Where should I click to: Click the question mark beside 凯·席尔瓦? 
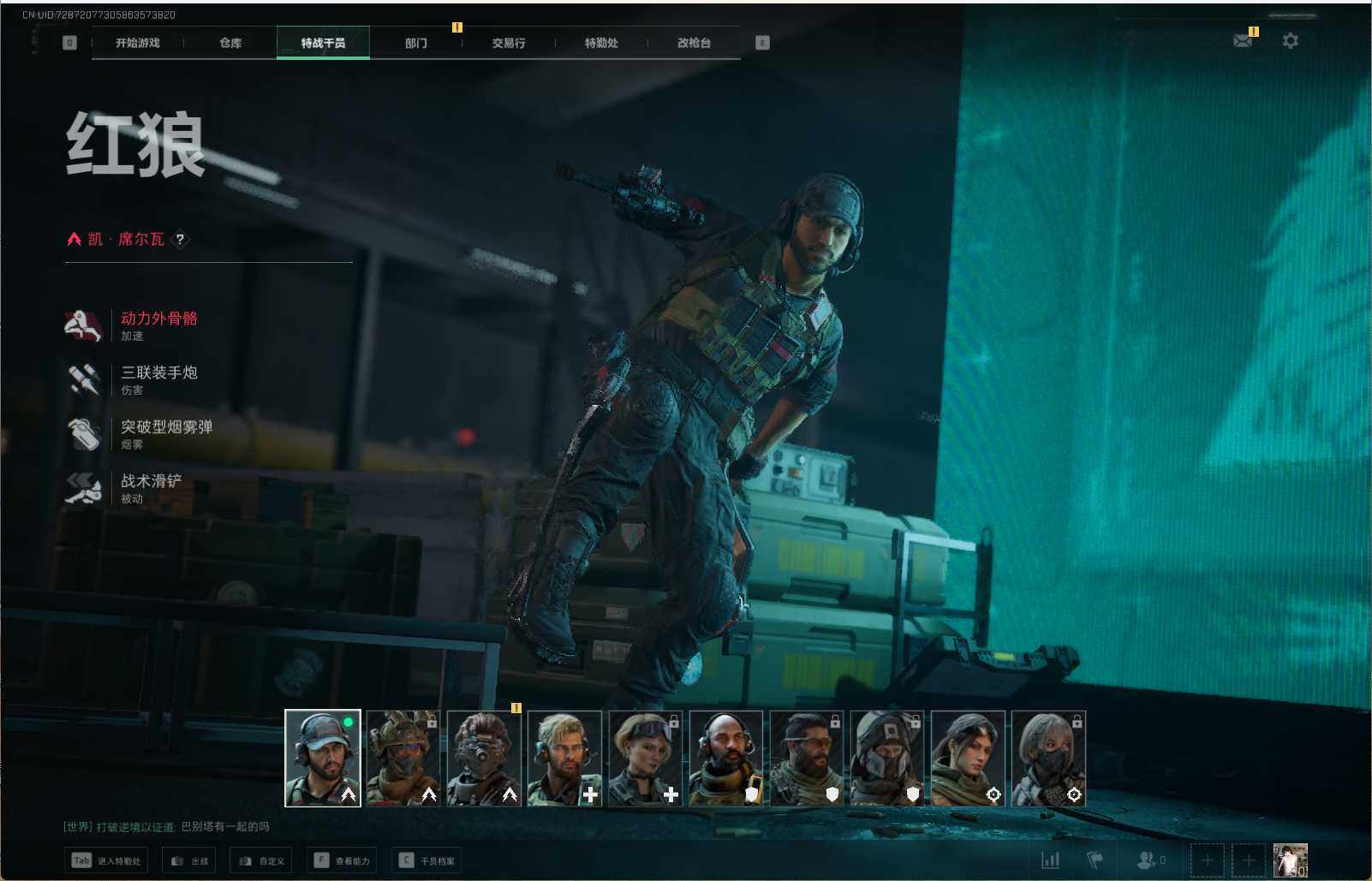(x=180, y=239)
